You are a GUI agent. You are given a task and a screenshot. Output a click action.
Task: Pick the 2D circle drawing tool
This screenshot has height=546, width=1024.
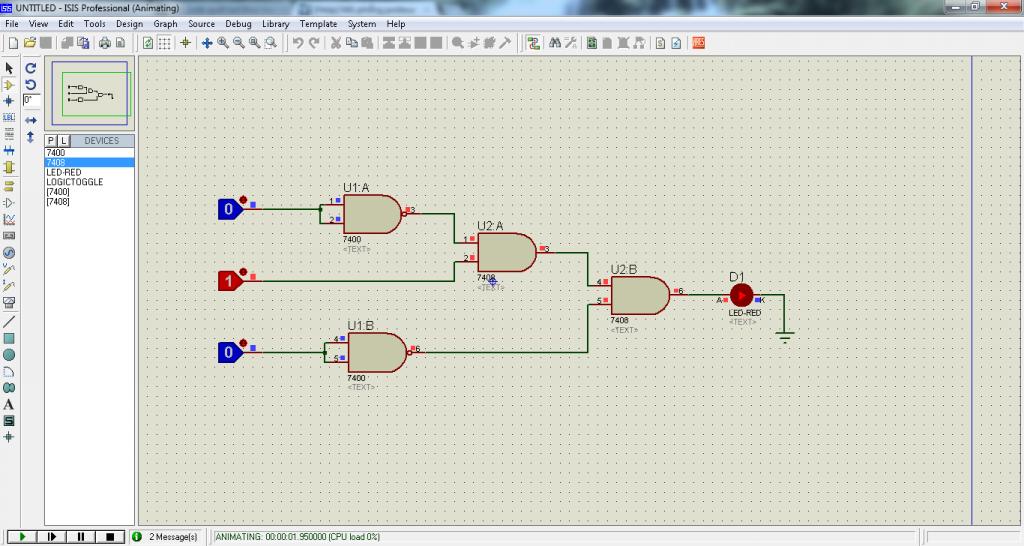(x=9, y=354)
